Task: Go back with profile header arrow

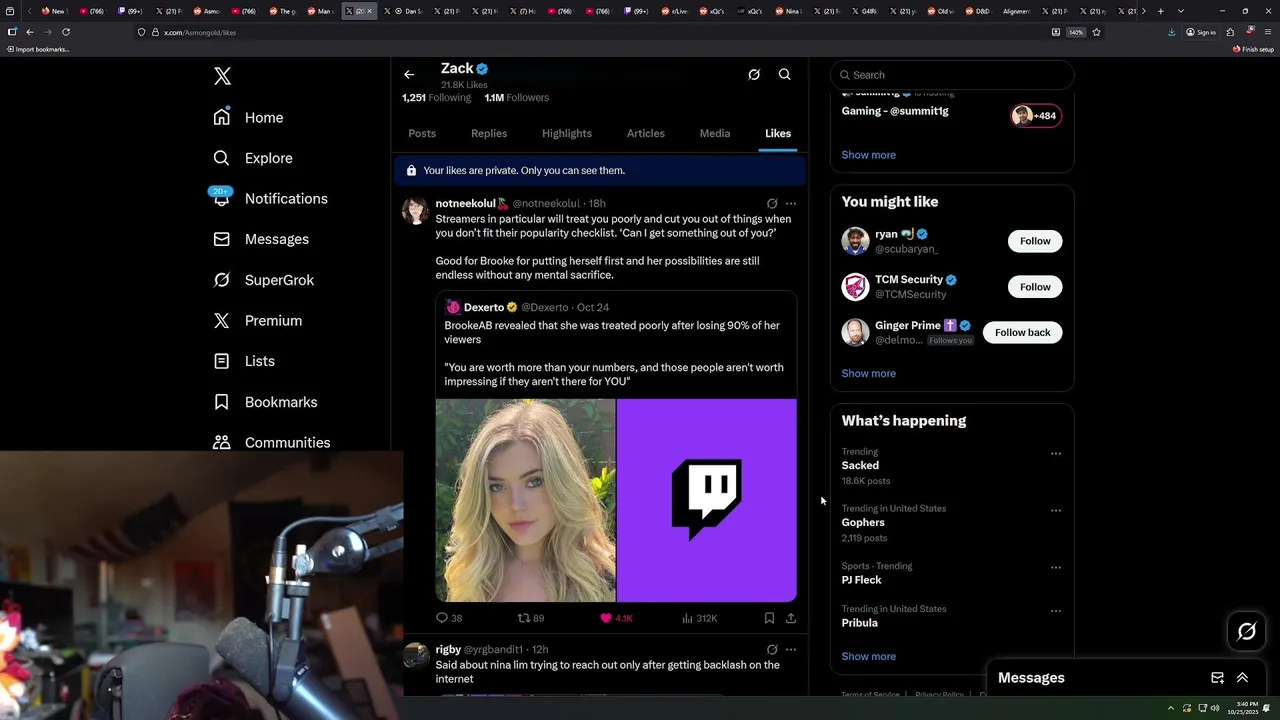Action: pos(409,74)
